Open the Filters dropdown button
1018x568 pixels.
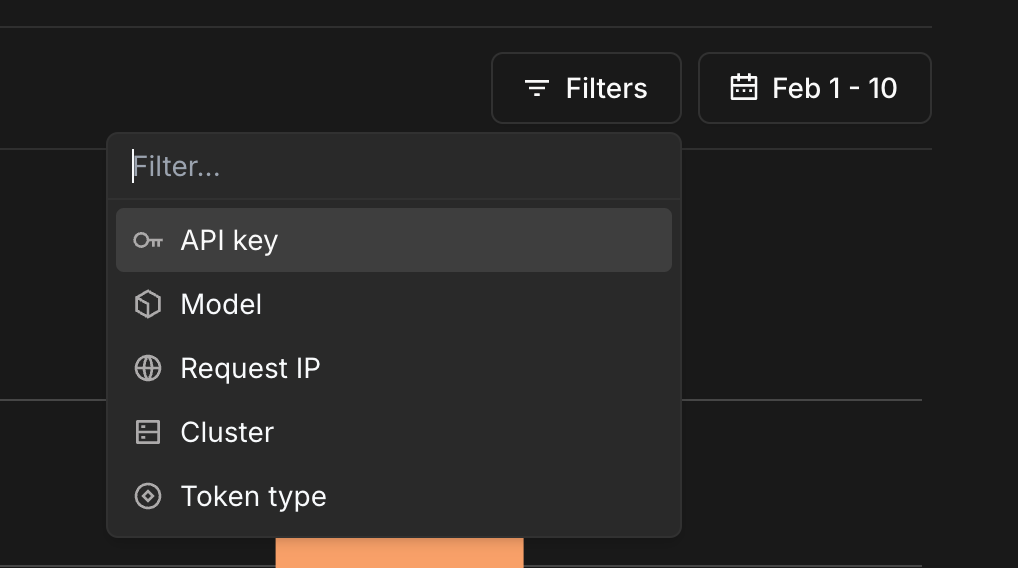click(586, 88)
